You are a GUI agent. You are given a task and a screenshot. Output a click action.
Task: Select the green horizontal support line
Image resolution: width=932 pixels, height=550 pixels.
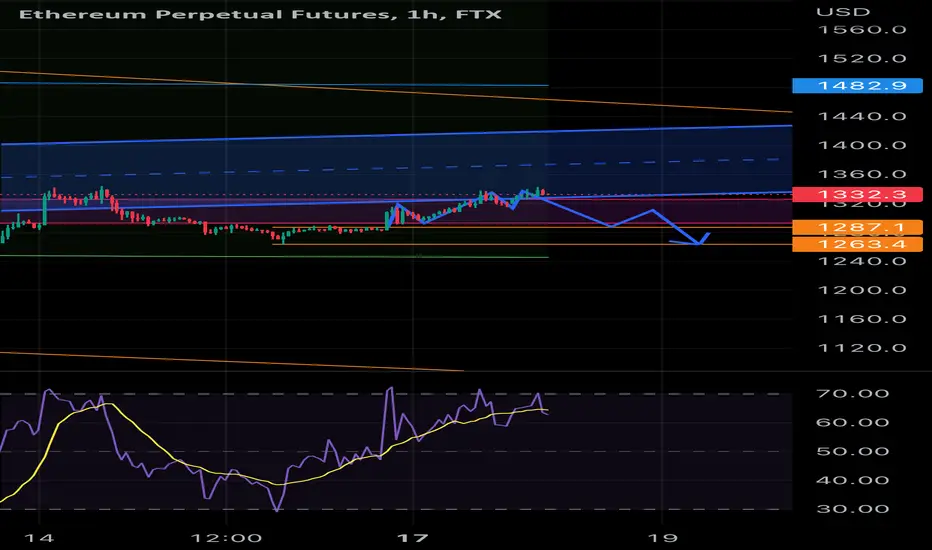click(x=273, y=257)
